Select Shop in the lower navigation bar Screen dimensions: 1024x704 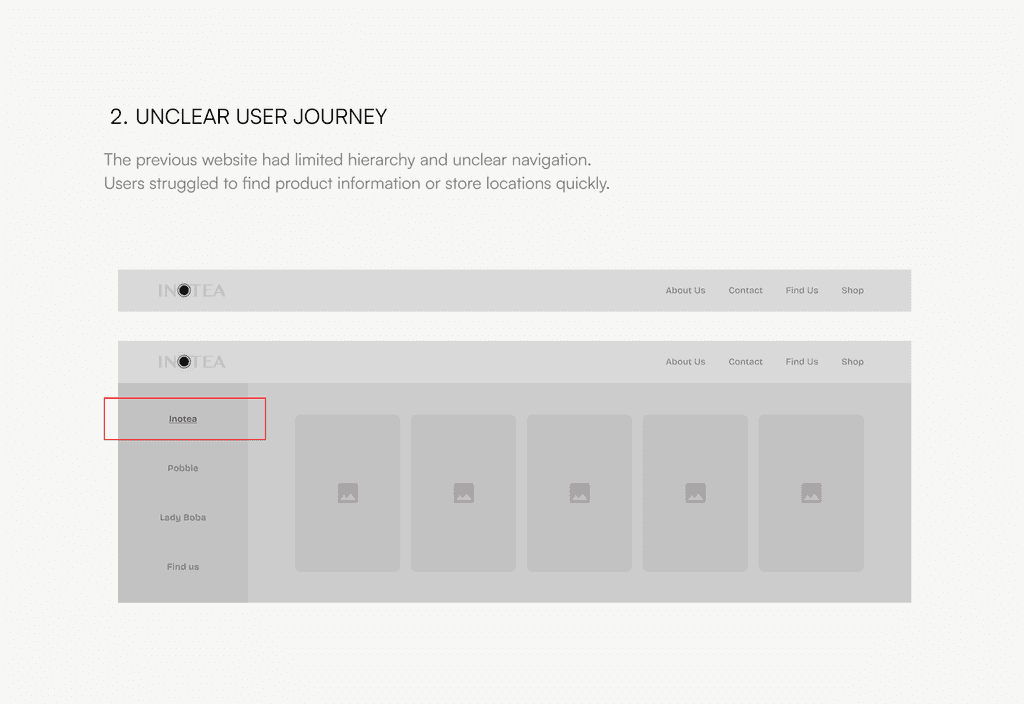click(x=852, y=362)
